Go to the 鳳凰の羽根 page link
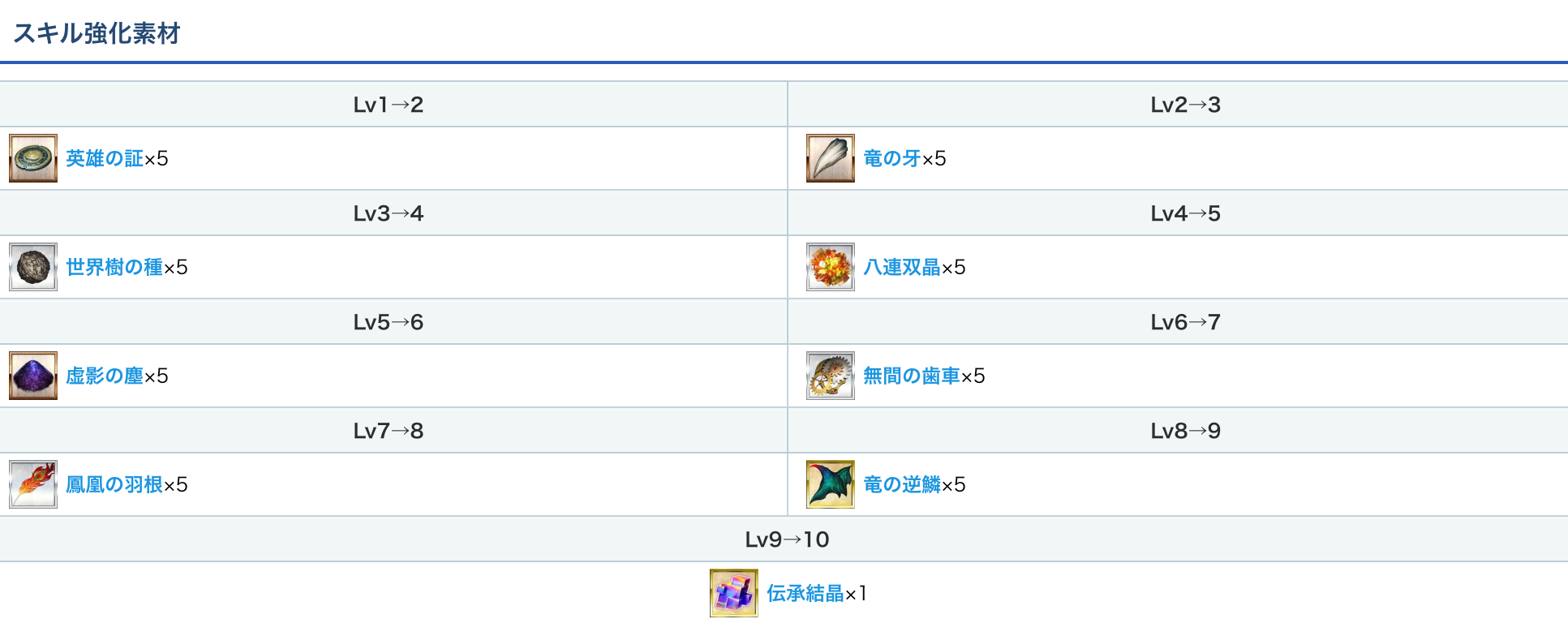The height and width of the screenshot is (619, 1568). 114,484
